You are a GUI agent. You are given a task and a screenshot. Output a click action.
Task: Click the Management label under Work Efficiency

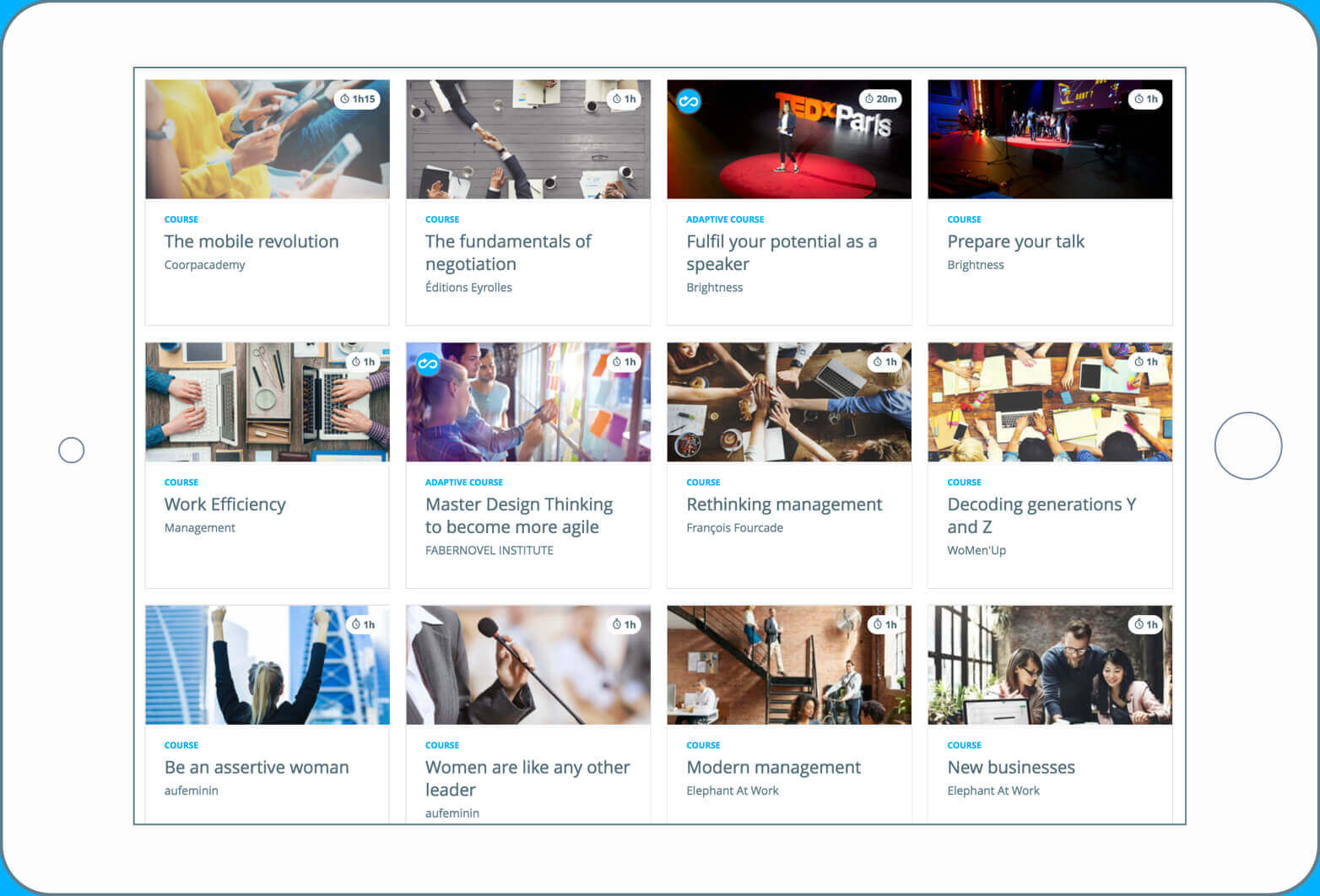click(200, 528)
